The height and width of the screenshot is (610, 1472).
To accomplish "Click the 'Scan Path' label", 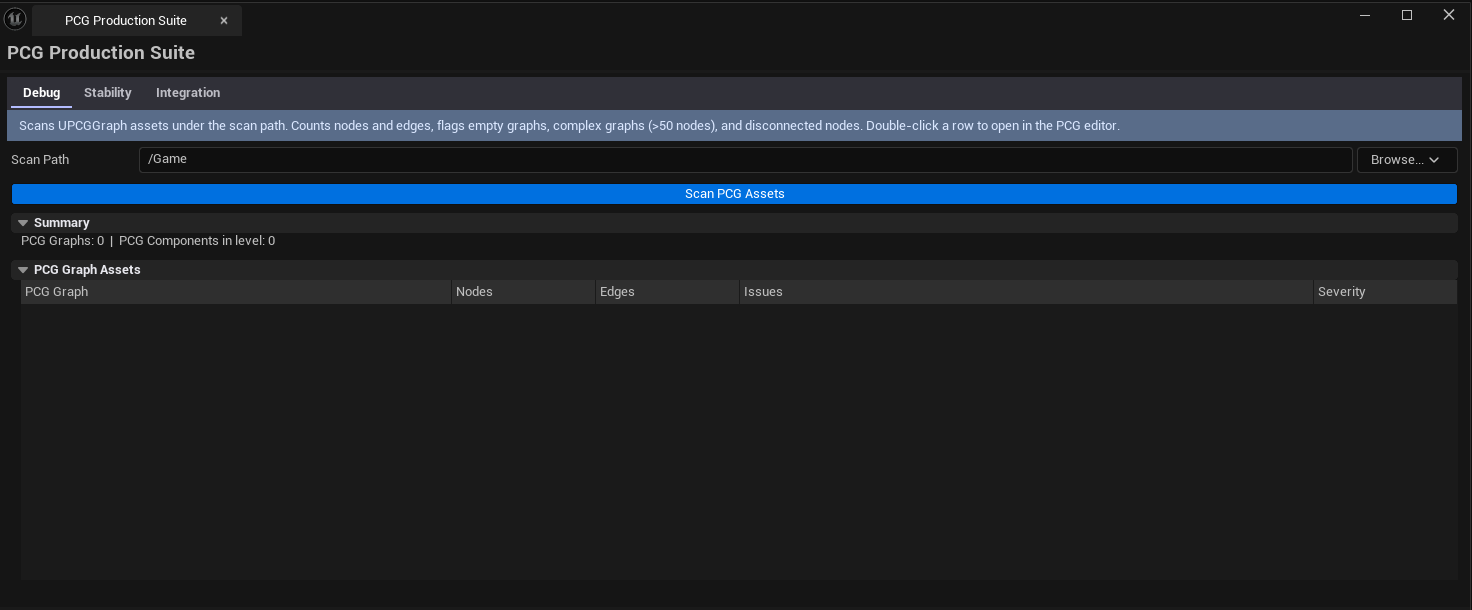I will [x=40, y=160].
